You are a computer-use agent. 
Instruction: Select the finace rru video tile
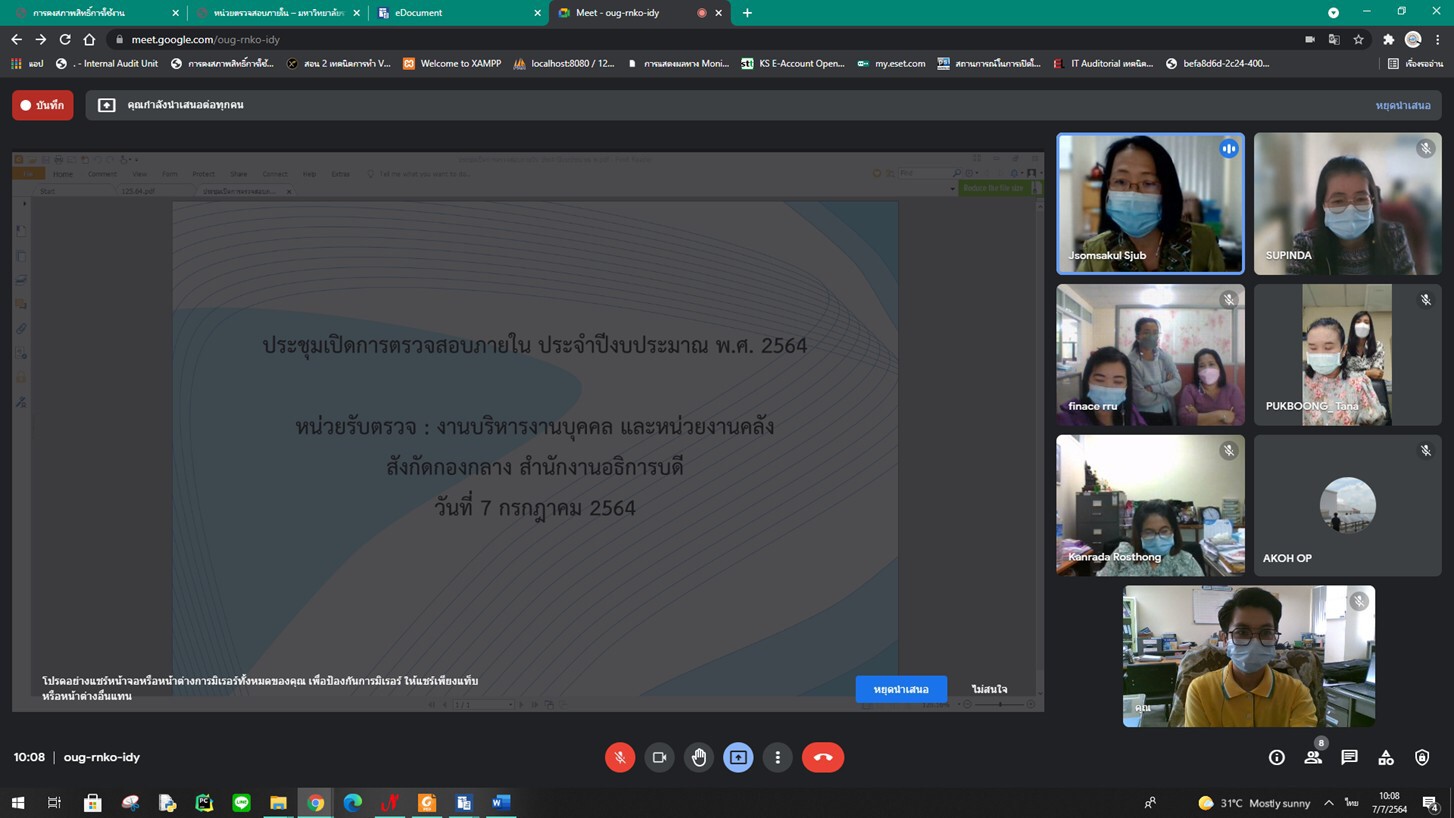pos(1150,355)
